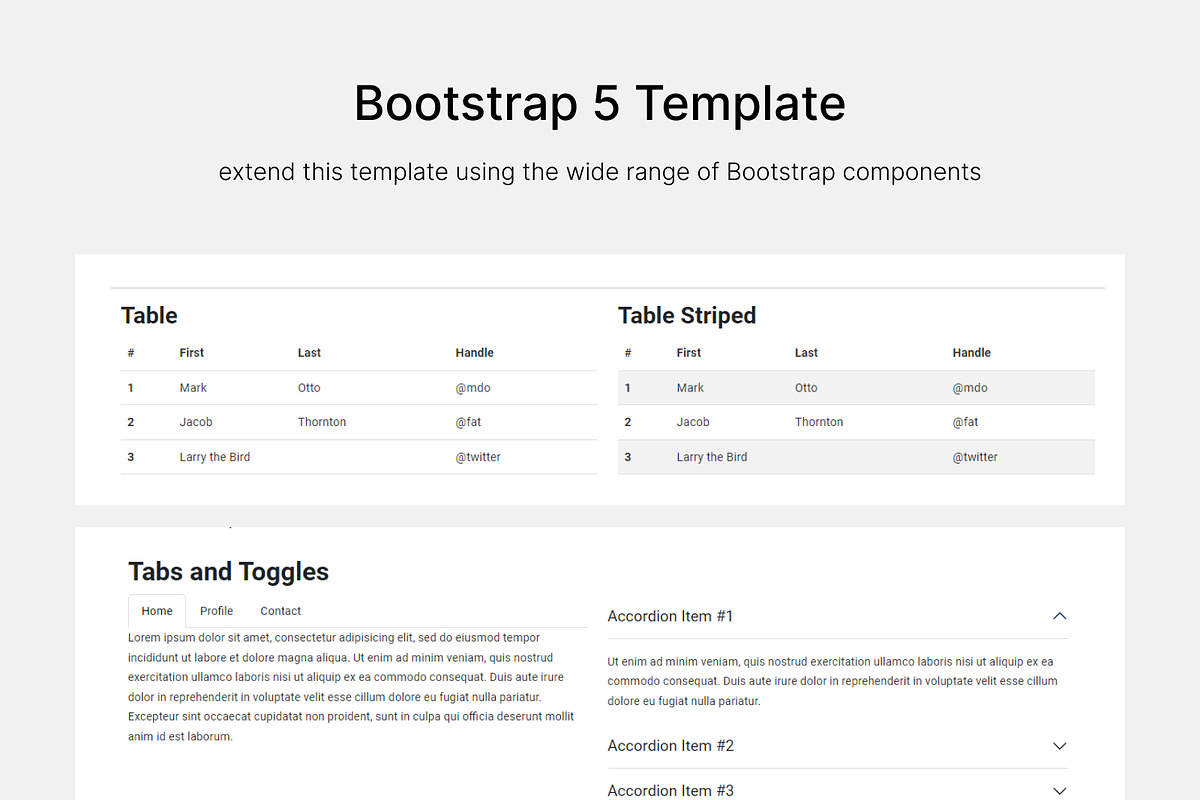Click Handle column header in plain Table
This screenshot has width=1200, height=800.
click(475, 353)
